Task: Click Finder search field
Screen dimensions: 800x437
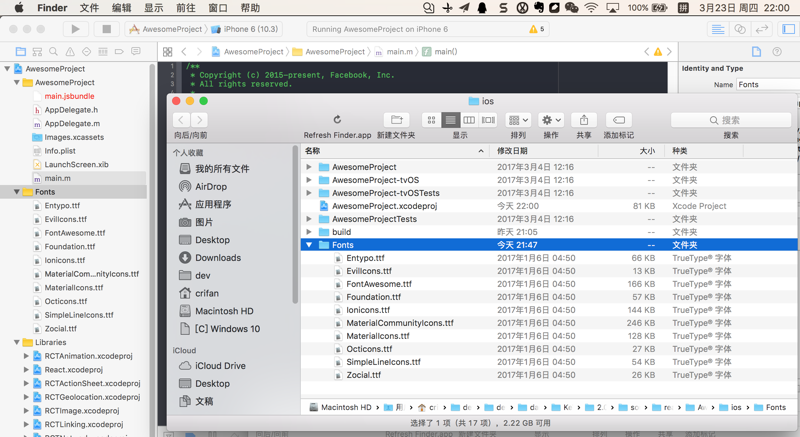Action: click(x=731, y=120)
